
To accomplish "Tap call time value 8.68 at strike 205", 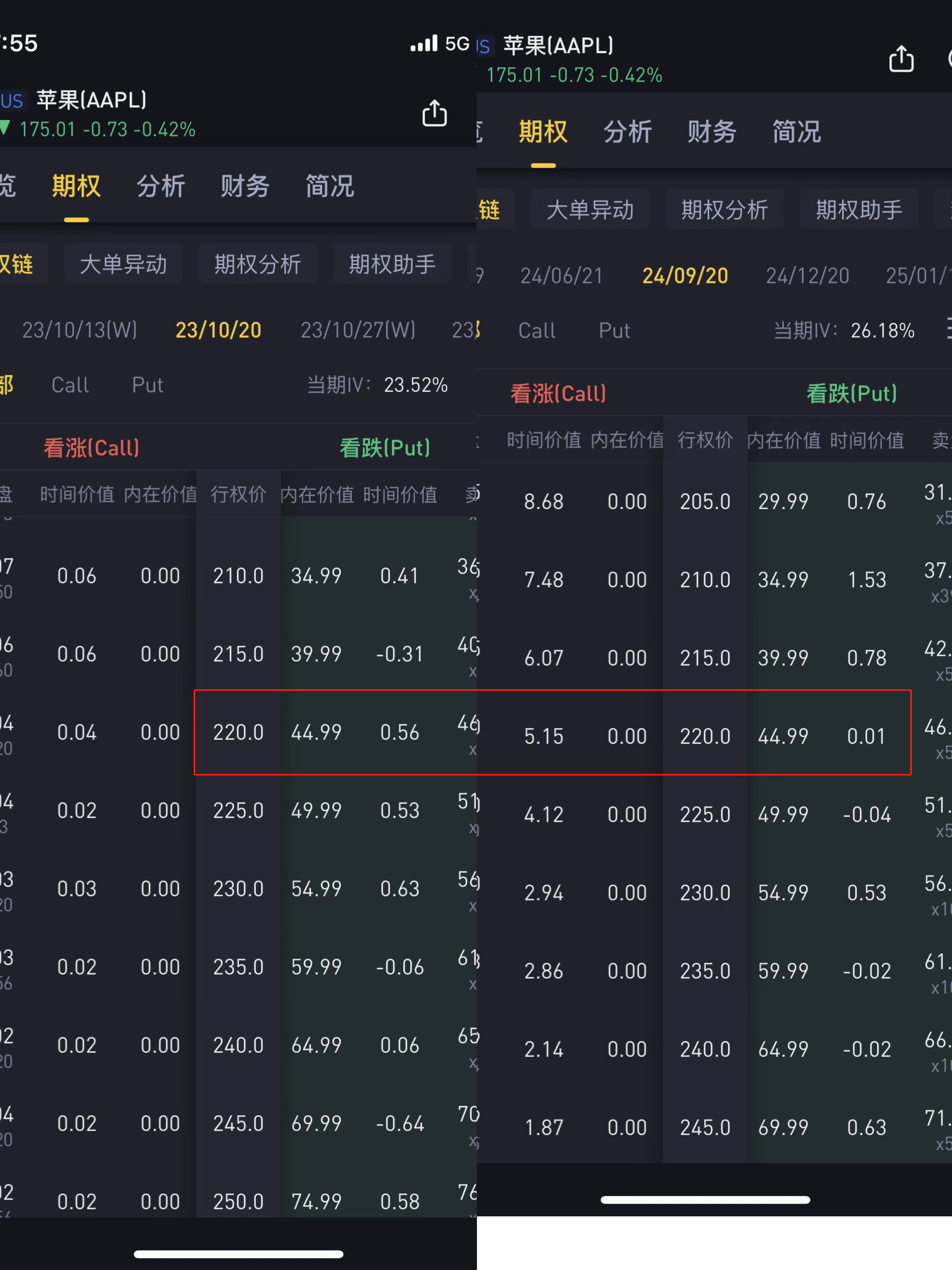I will (543, 502).
